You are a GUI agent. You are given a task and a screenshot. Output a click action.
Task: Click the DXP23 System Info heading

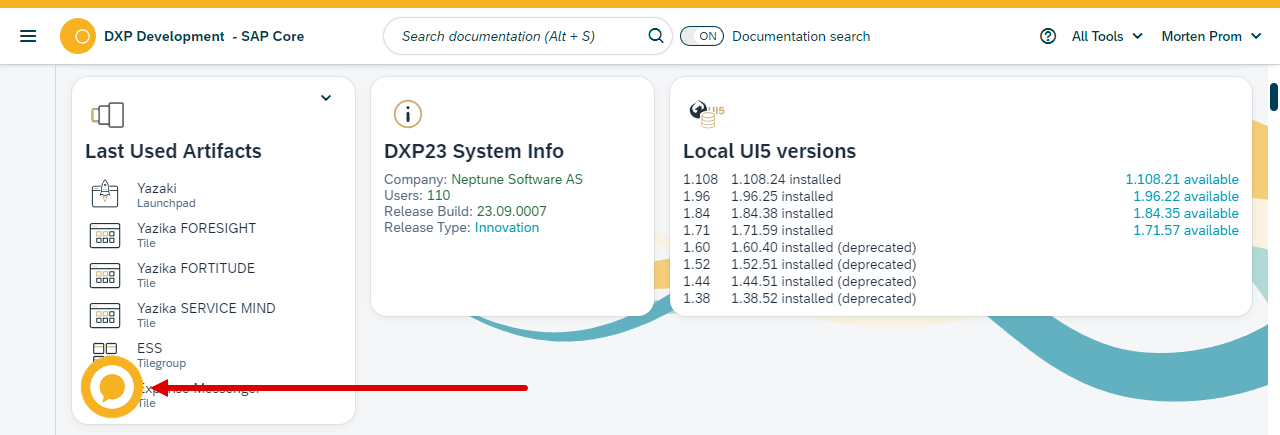[x=474, y=151]
